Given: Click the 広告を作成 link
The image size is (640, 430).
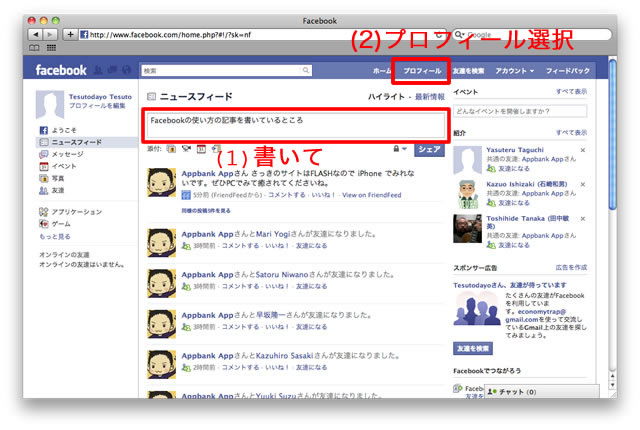Looking at the screenshot, I should click(571, 268).
